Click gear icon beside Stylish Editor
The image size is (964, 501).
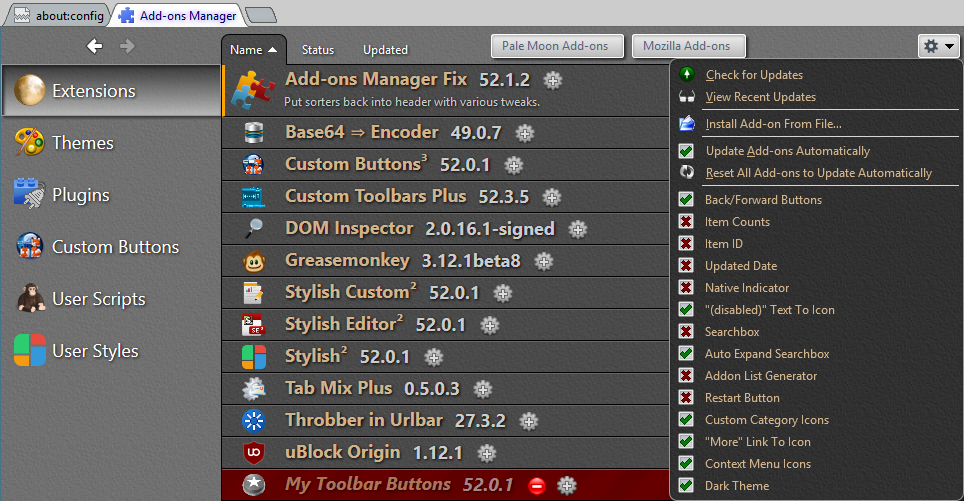pos(489,325)
